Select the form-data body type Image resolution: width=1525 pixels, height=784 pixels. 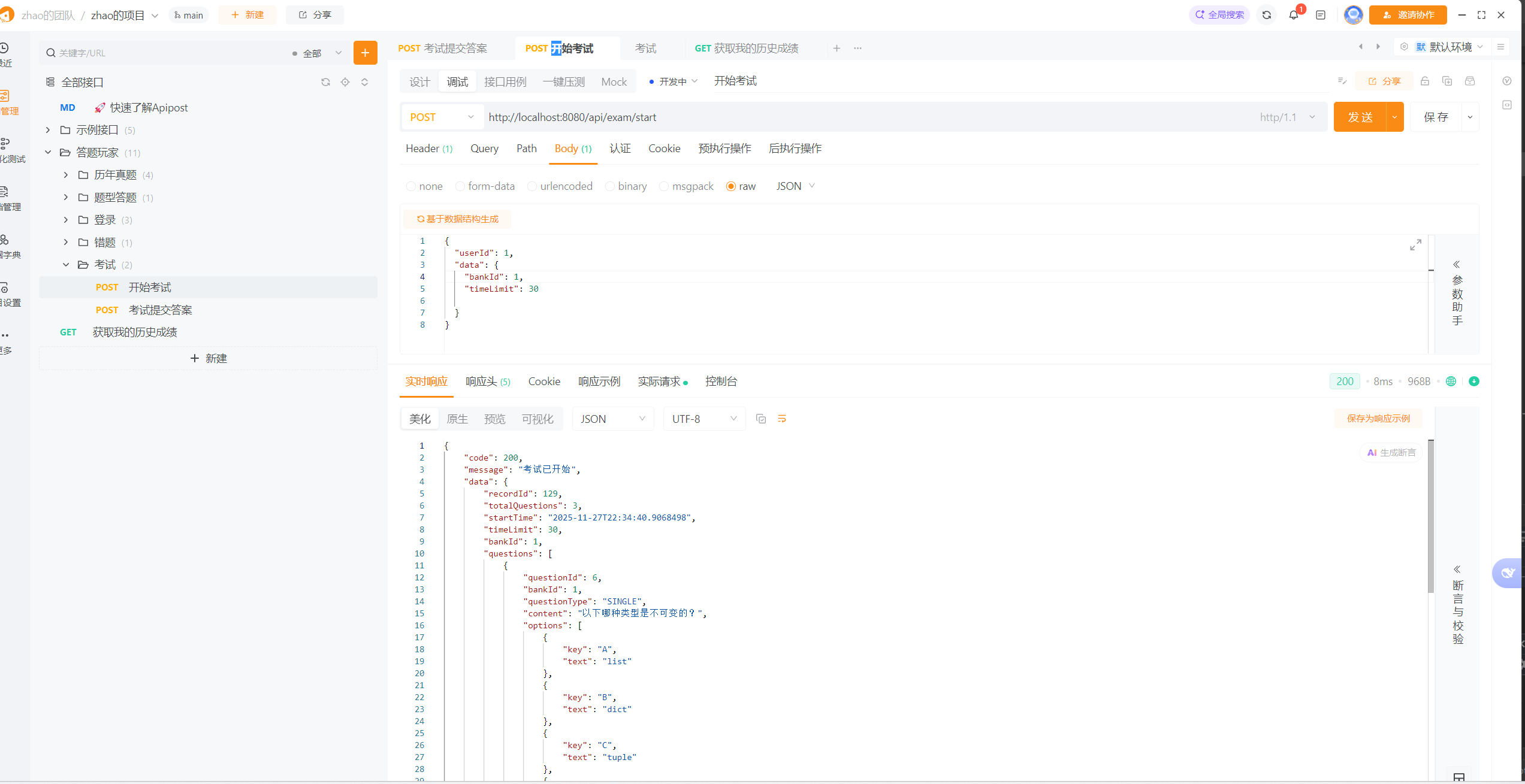(460, 186)
